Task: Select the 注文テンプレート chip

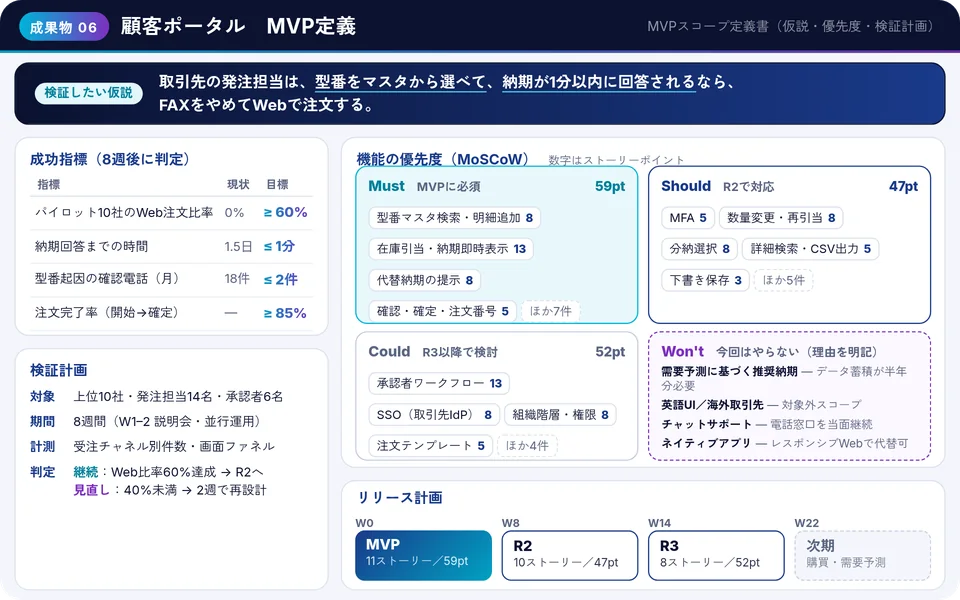Action: pos(430,446)
